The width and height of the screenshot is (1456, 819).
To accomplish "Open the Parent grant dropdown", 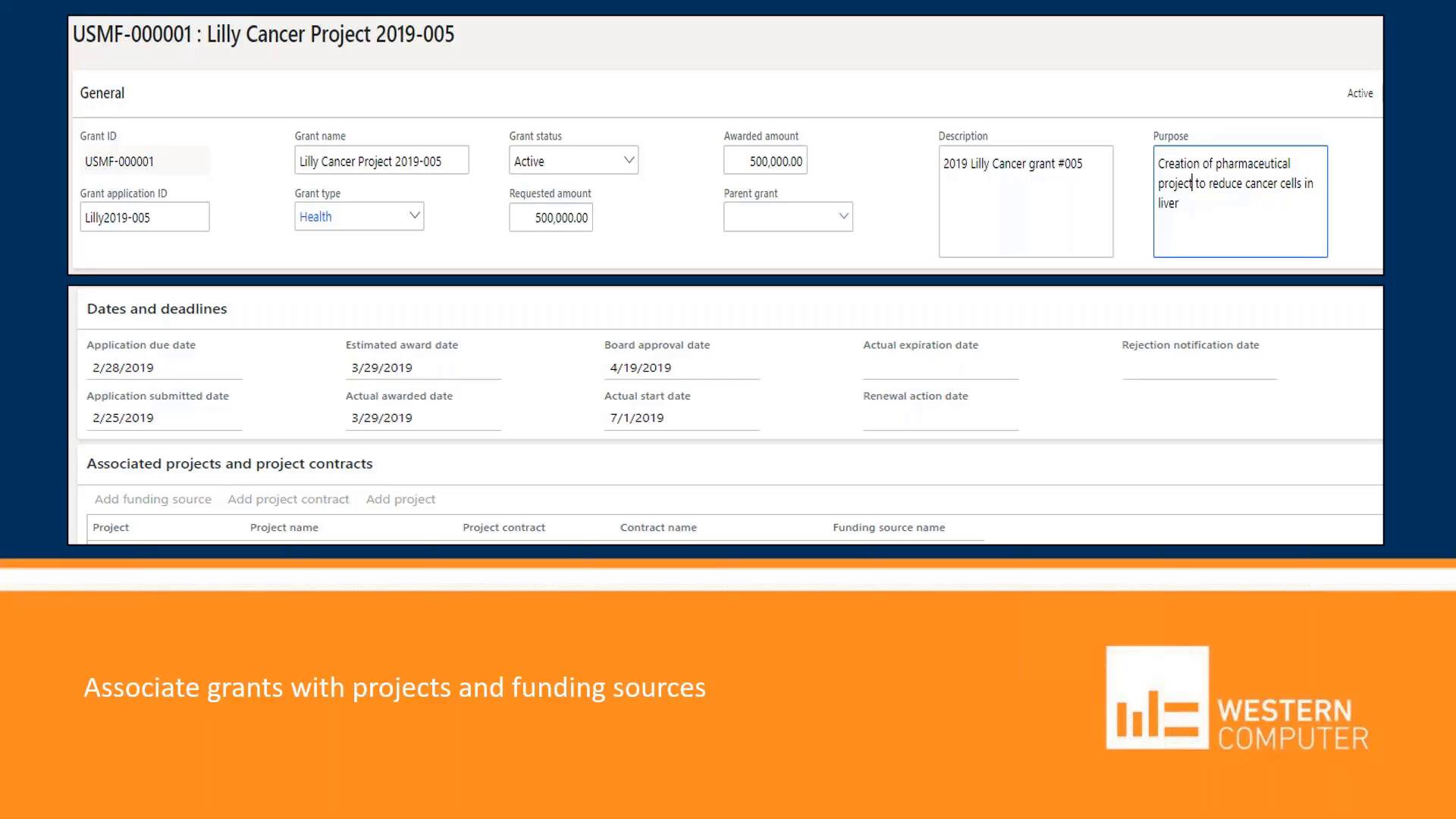I will click(x=843, y=217).
